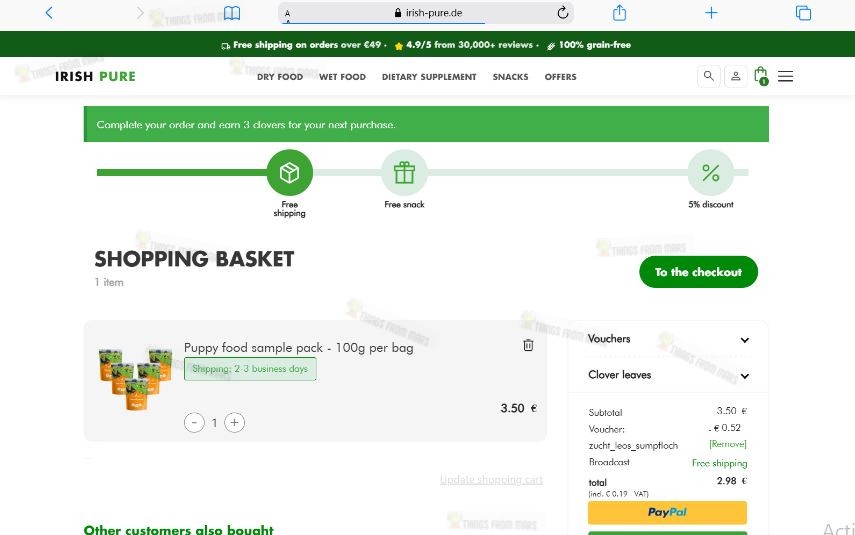Open the shopping bag cart icon
Screen dimensions: 855x535
tap(761, 76)
